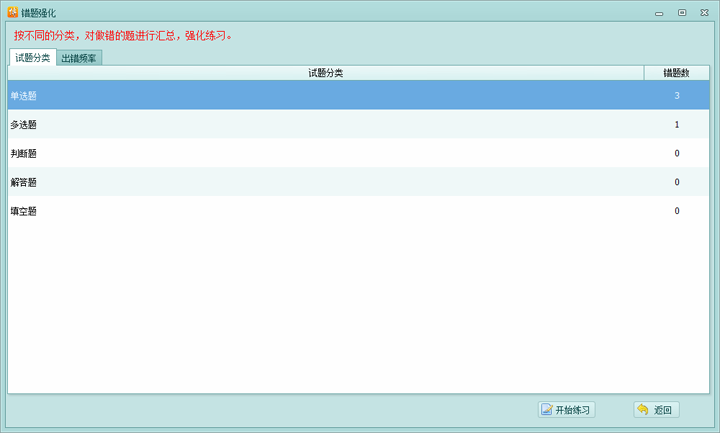Screen dimensions: 720x433
Task: Click the 填空题 error count cell
Action: (x=677, y=212)
